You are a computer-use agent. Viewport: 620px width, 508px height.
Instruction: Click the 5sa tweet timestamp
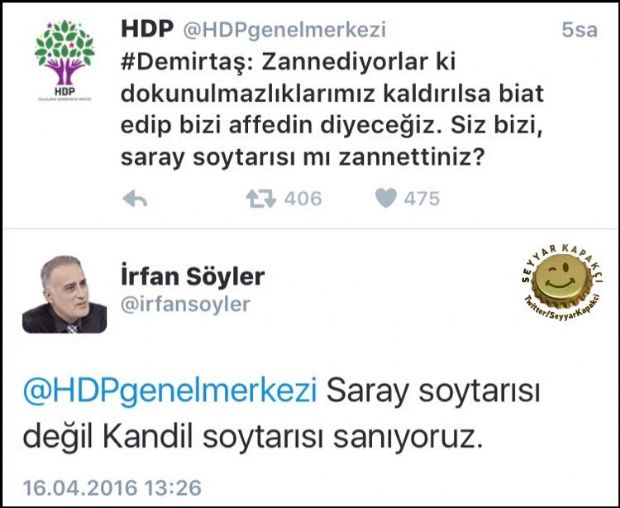(579, 30)
